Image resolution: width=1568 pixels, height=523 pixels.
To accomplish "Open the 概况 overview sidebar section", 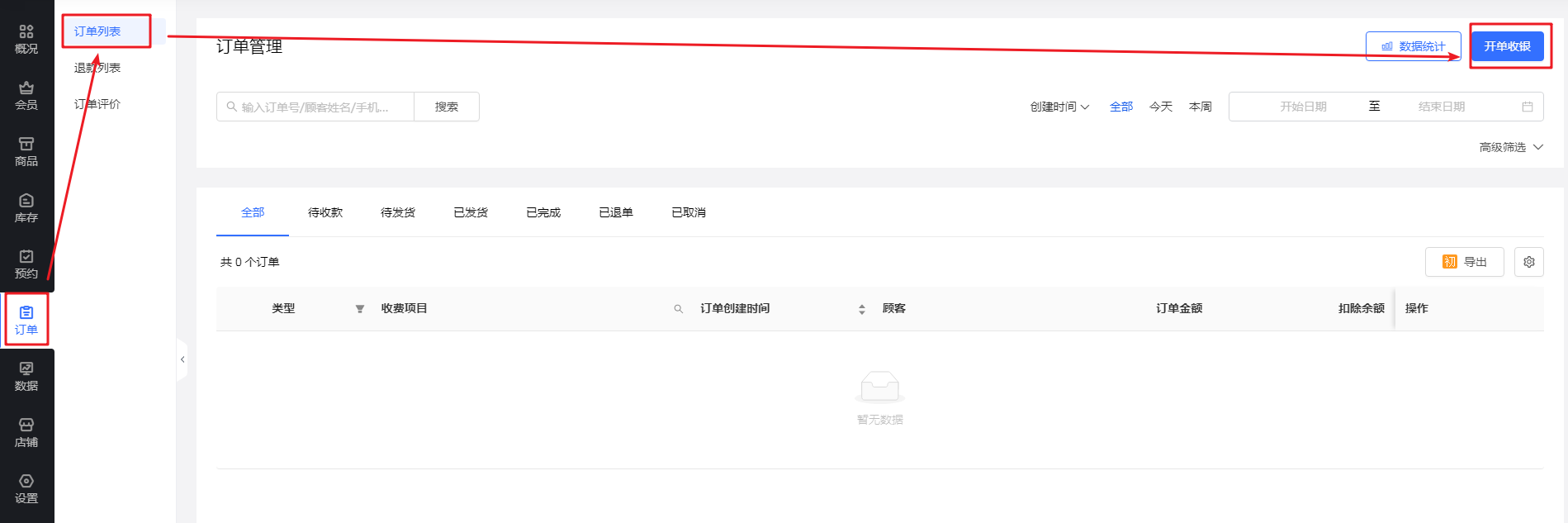I will click(x=26, y=40).
